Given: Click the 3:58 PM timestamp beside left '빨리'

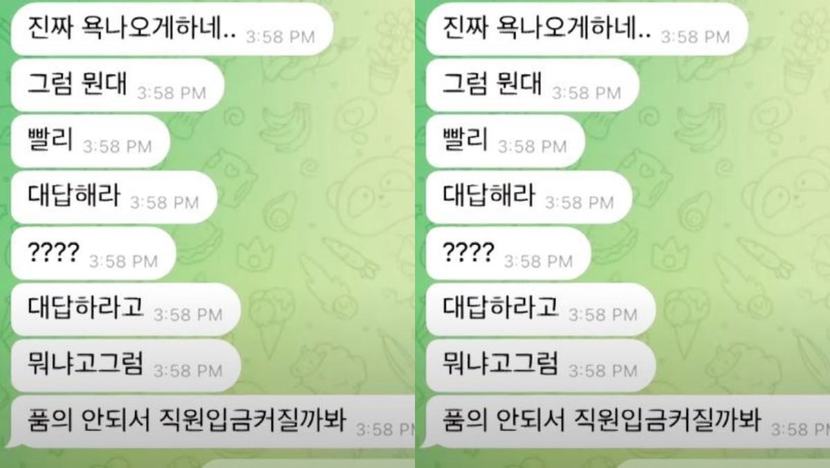Looking at the screenshot, I should pos(118,147).
